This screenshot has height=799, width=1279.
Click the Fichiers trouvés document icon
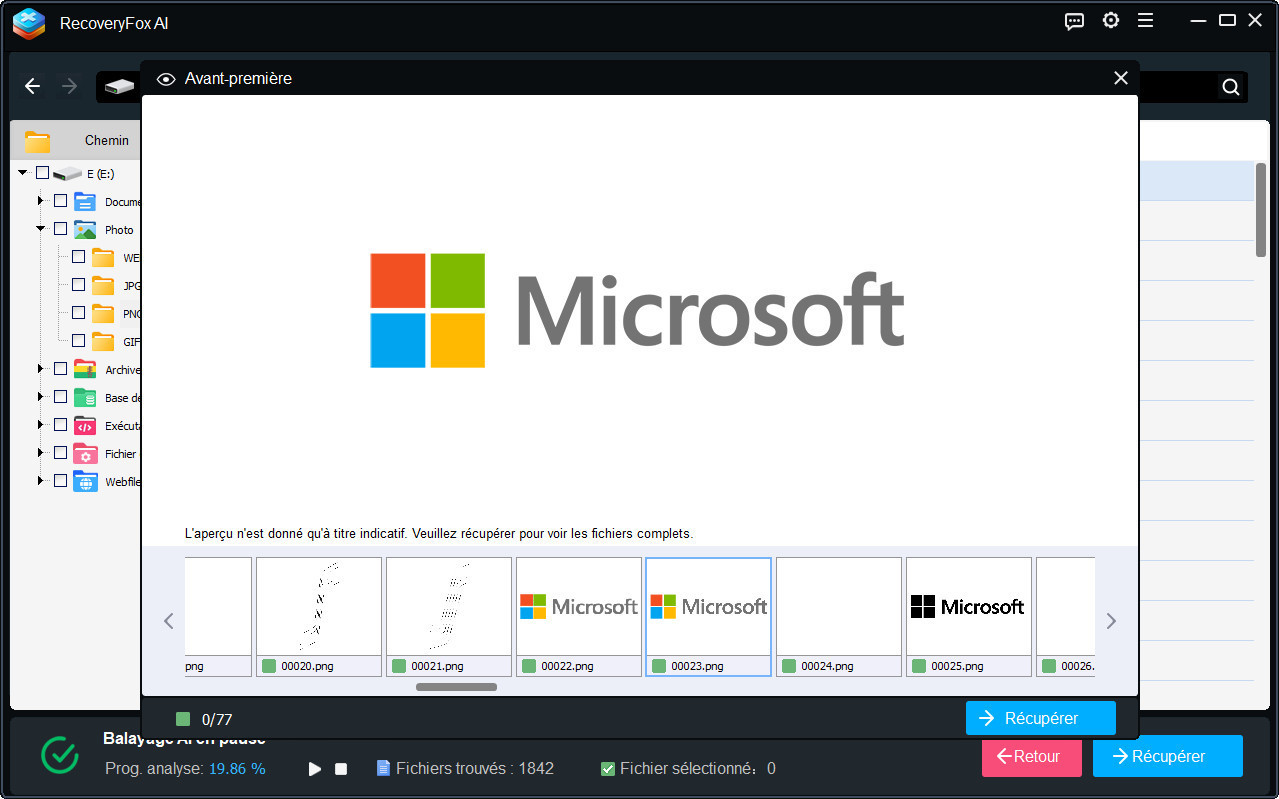pos(383,768)
